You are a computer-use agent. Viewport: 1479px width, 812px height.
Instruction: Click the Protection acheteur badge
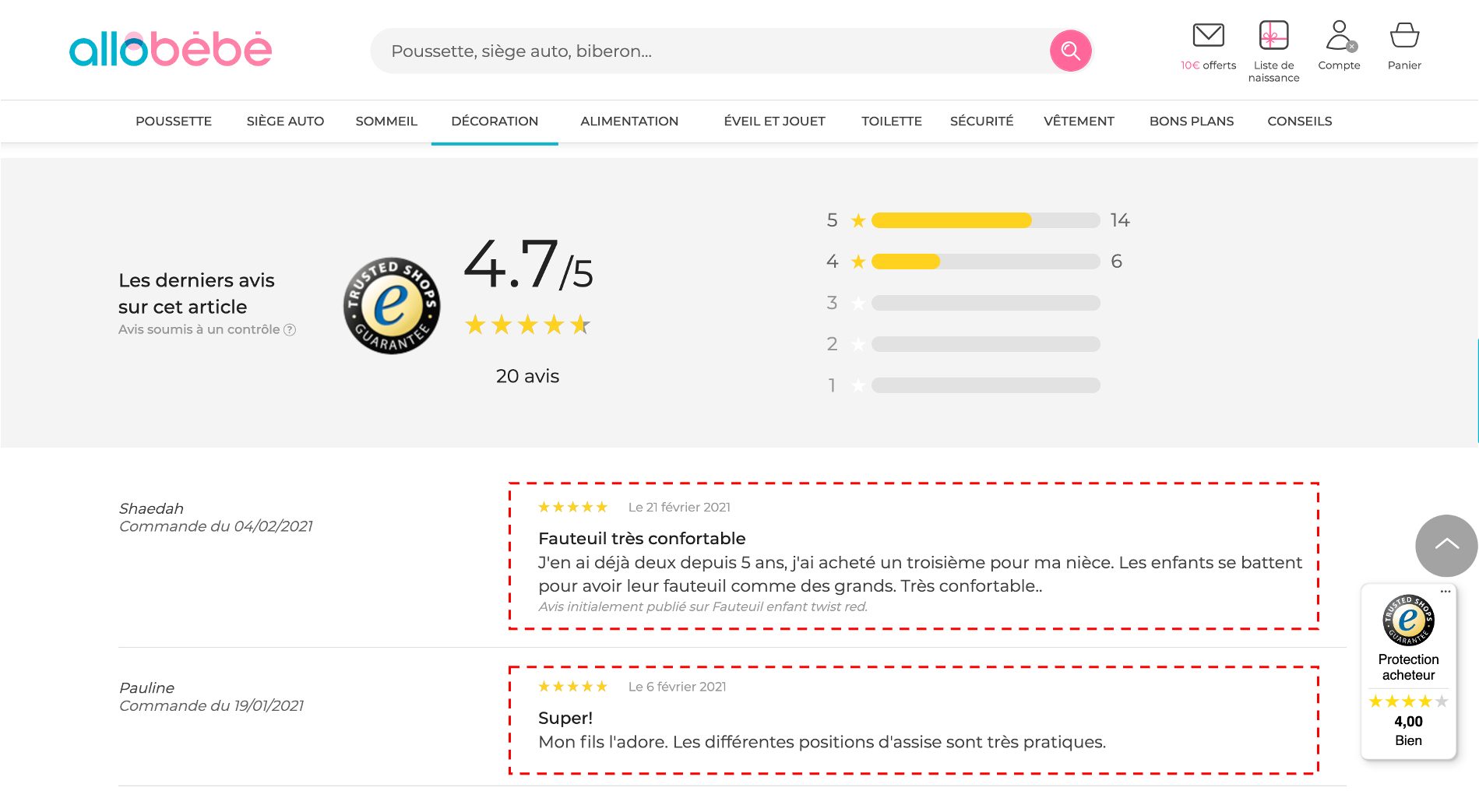[x=1408, y=667]
